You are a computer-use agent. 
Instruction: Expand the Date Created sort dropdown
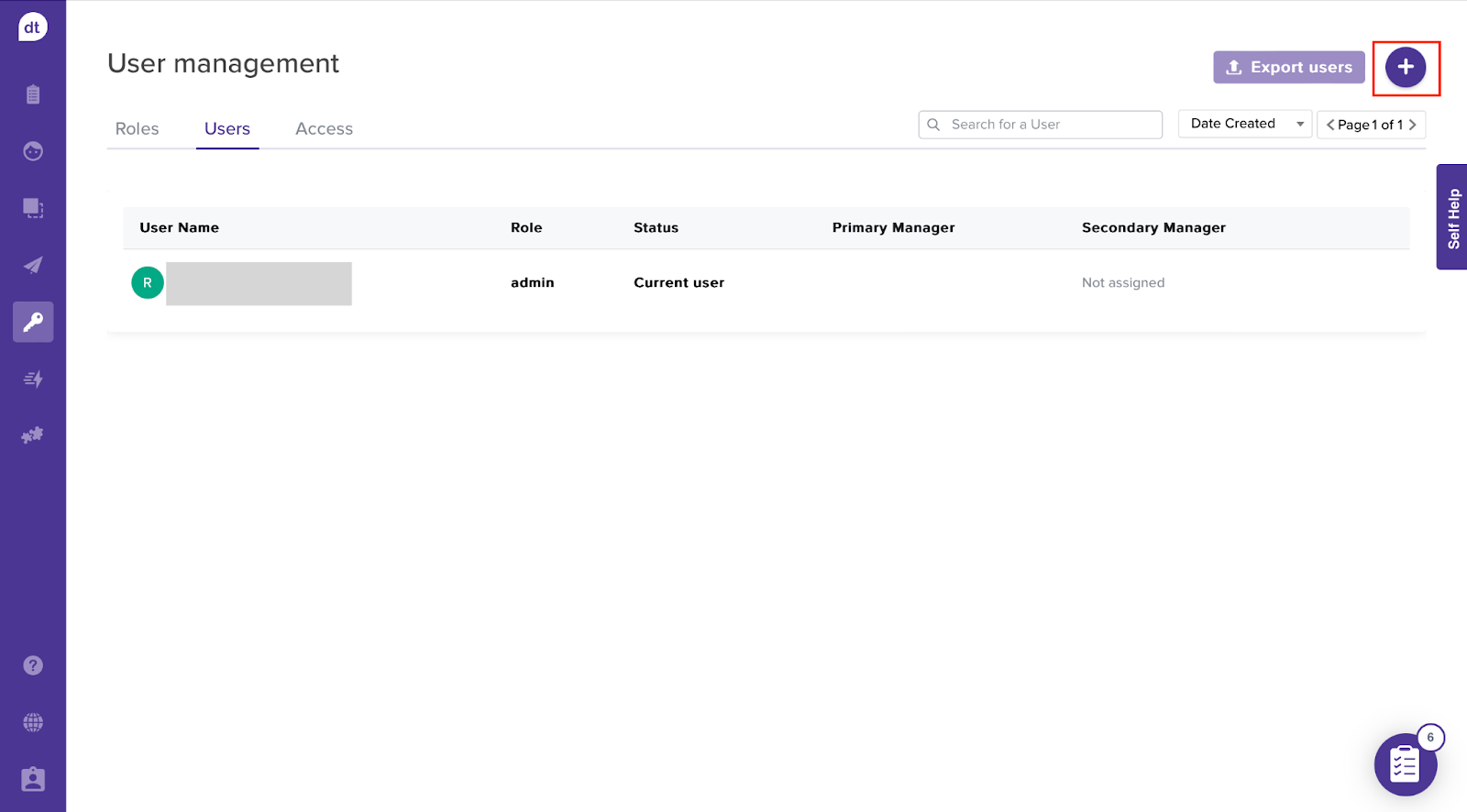pos(1244,124)
